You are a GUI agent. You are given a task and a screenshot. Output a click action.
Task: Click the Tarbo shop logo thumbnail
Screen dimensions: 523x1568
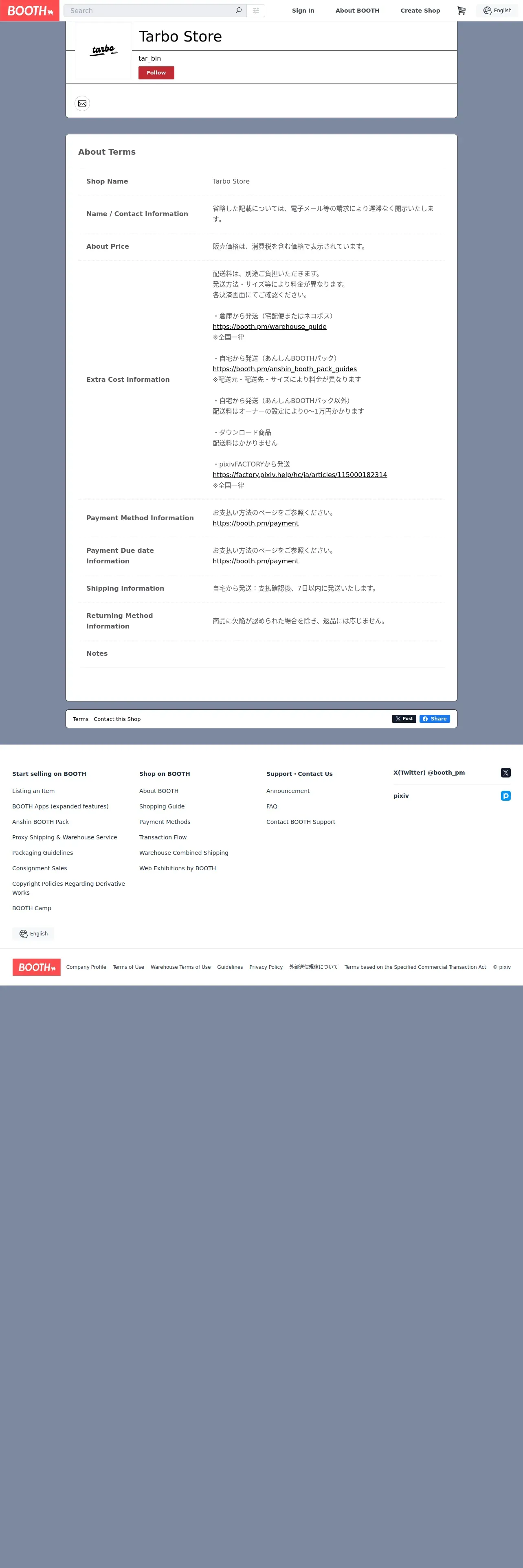[x=103, y=50]
